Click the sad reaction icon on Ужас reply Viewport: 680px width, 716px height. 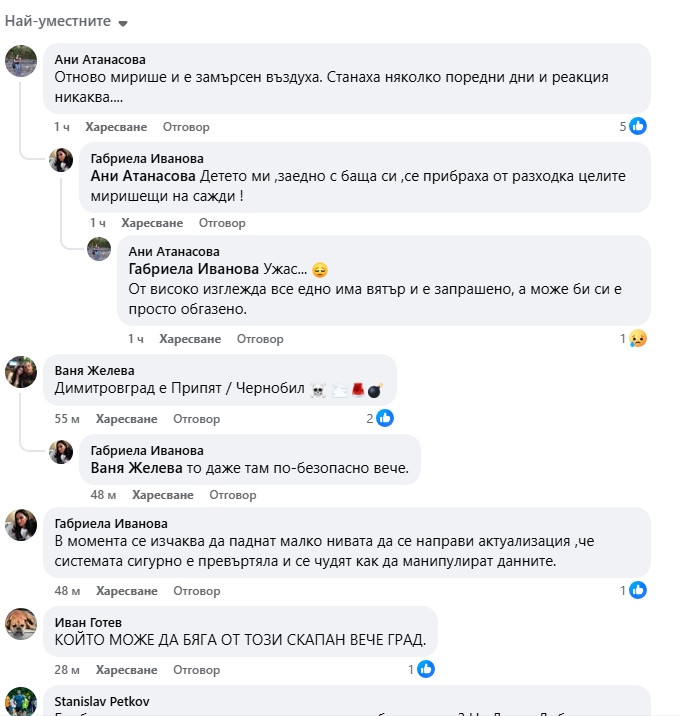638,339
